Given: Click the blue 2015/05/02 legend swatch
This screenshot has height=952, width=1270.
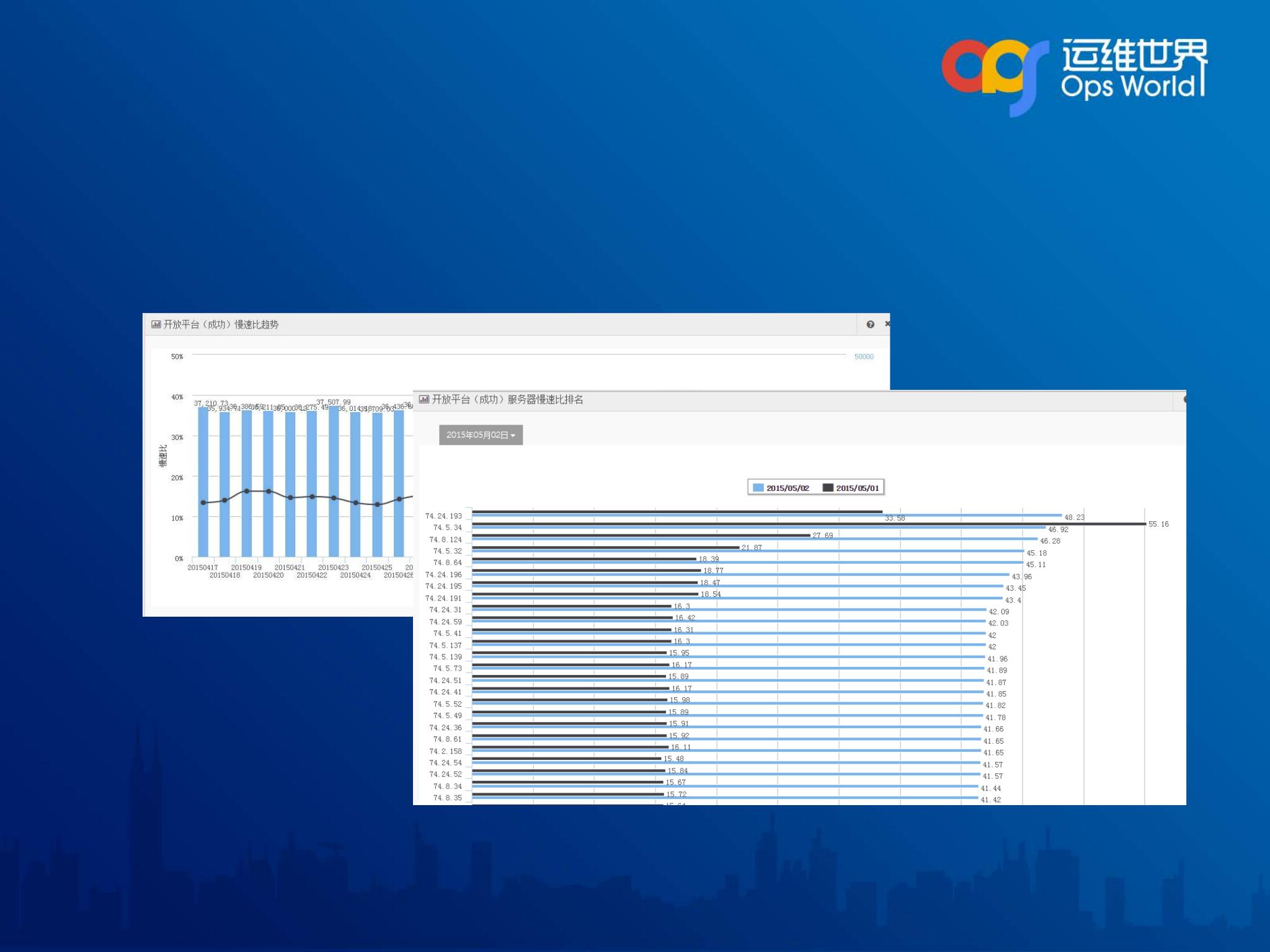Looking at the screenshot, I should [758, 488].
